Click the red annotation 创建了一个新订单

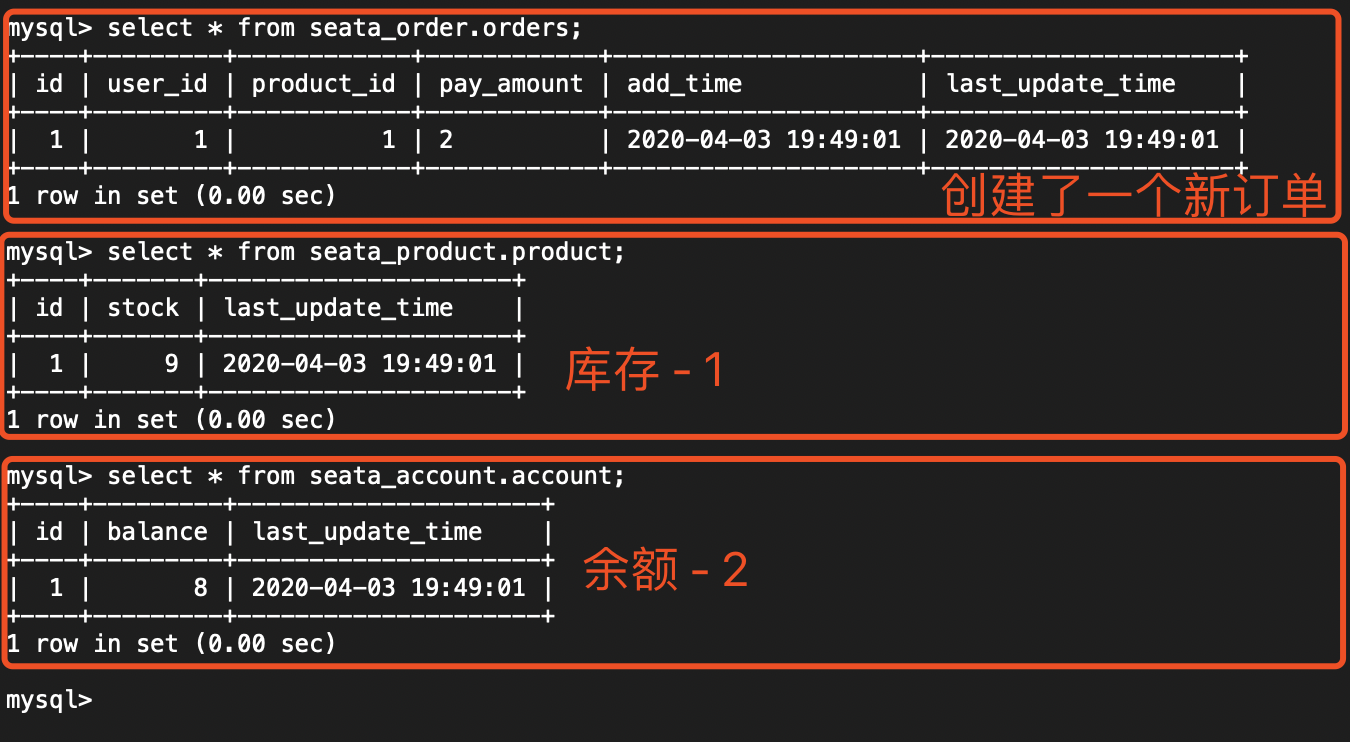[1133, 196]
